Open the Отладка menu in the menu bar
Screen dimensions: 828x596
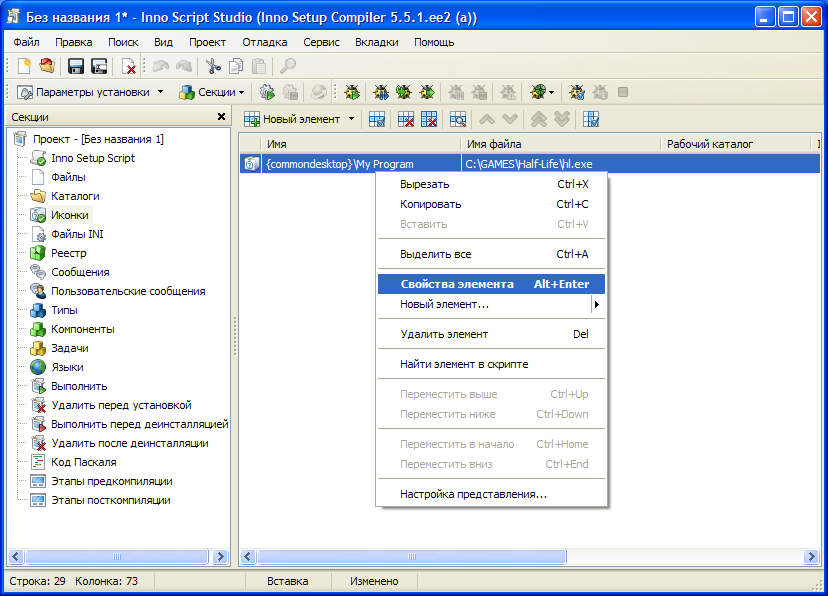264,42
